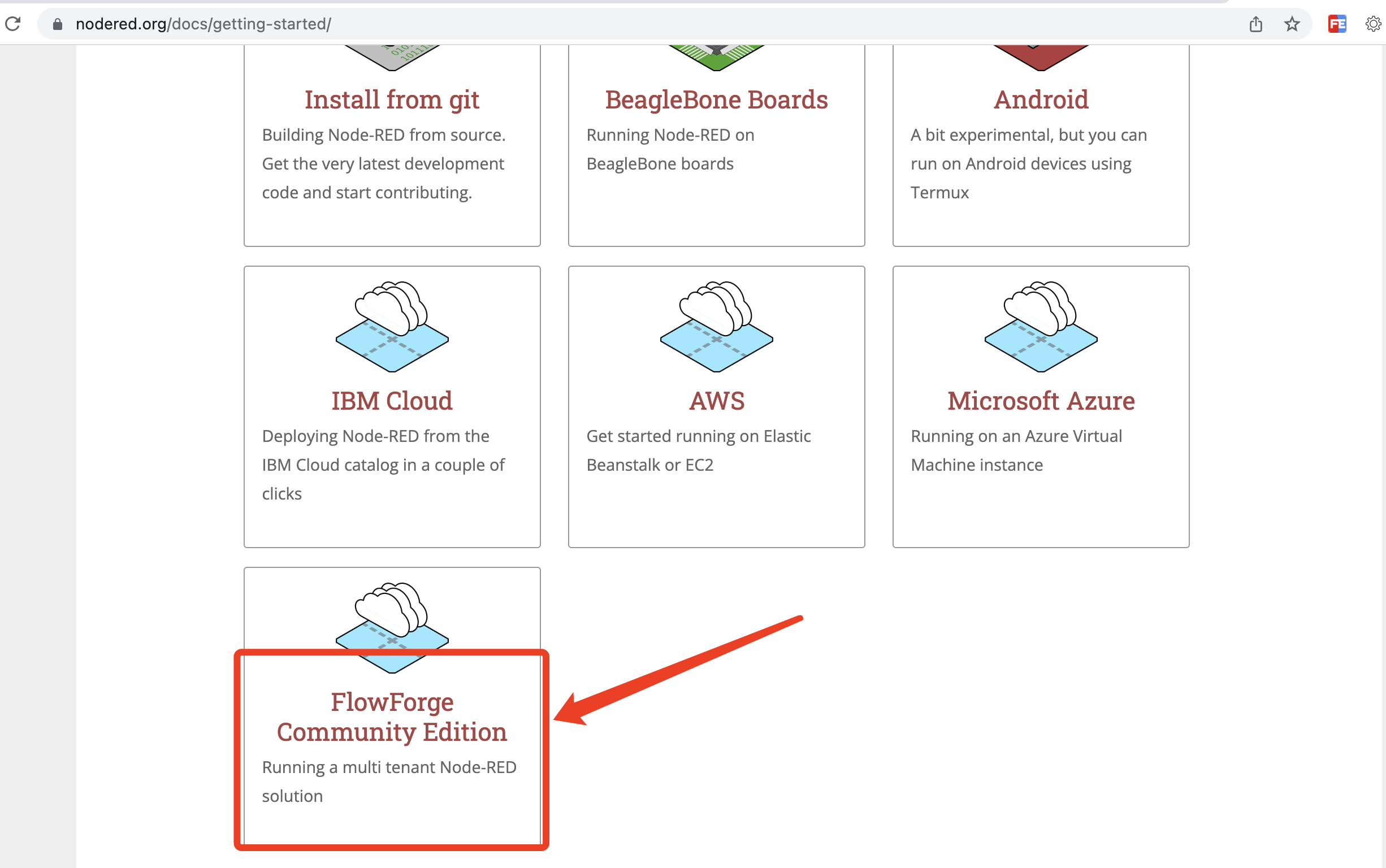Click the BeagleBone green board image
The image size is (1386, 868).
coord(717,58)
